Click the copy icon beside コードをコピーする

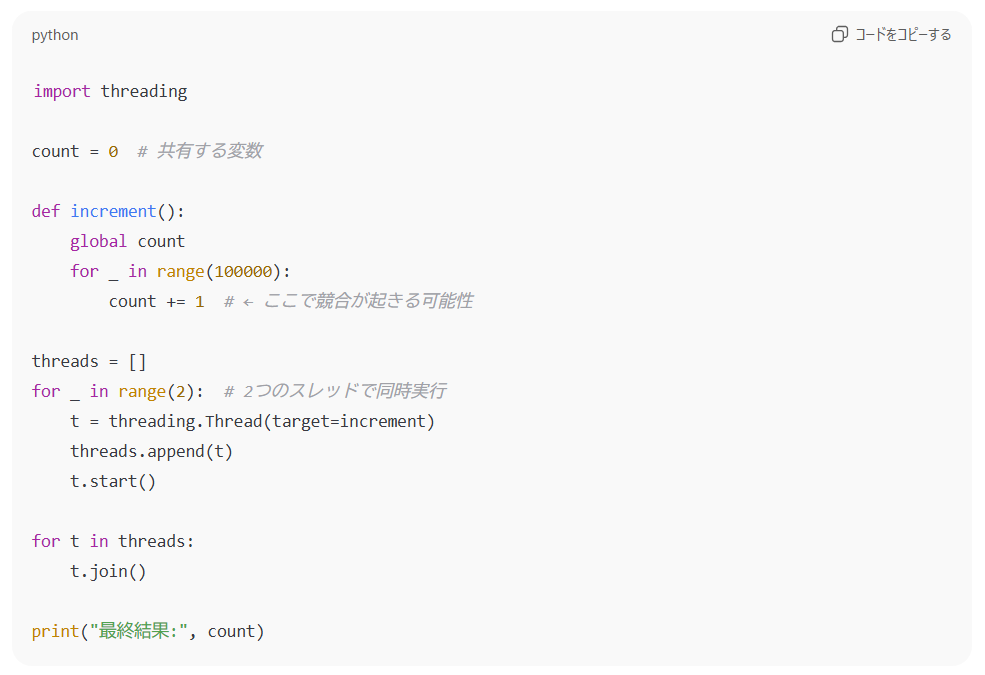(x=839, y=35)
